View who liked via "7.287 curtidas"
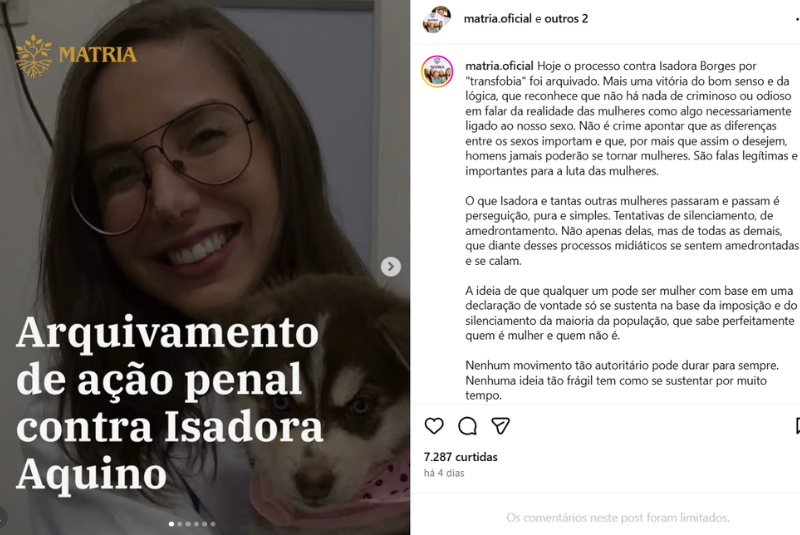This screenshot has width=800, height=535. (x=460, y=457)
